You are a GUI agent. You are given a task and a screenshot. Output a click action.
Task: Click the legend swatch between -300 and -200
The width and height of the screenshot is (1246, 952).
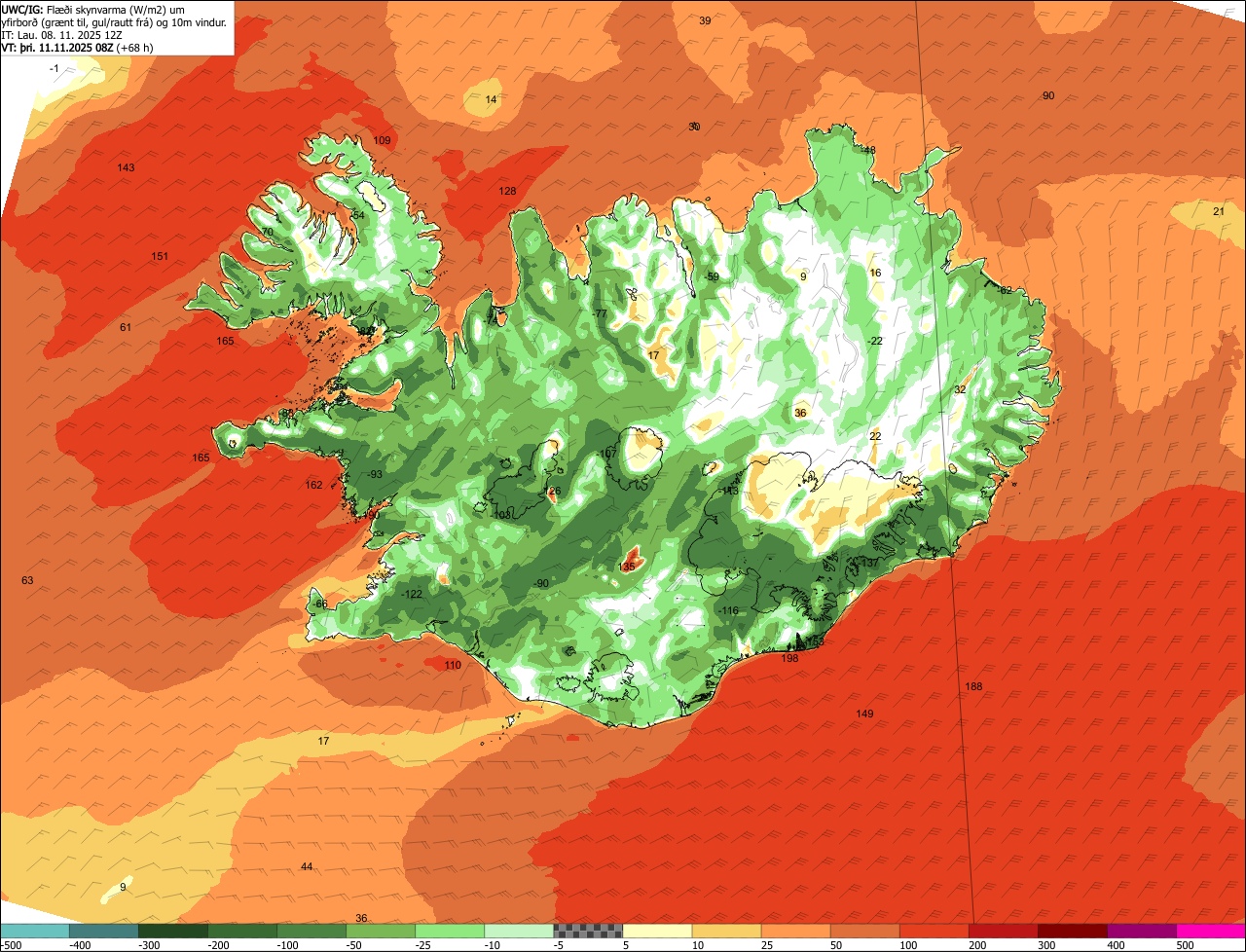(173, 931)
